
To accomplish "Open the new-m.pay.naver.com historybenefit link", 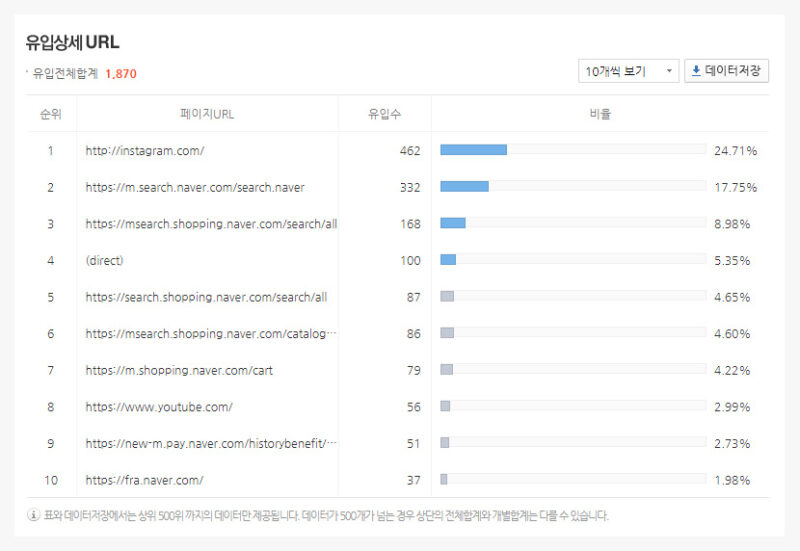I will 211,443.
